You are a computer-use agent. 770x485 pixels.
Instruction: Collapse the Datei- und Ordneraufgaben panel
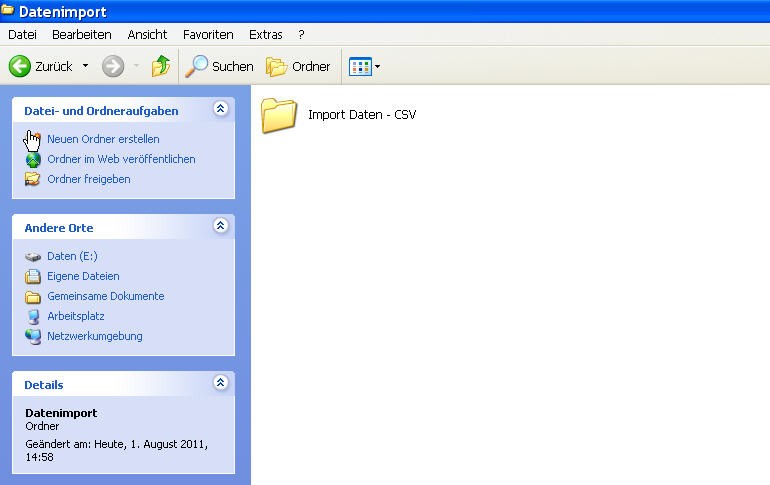[x=220, y=108]
